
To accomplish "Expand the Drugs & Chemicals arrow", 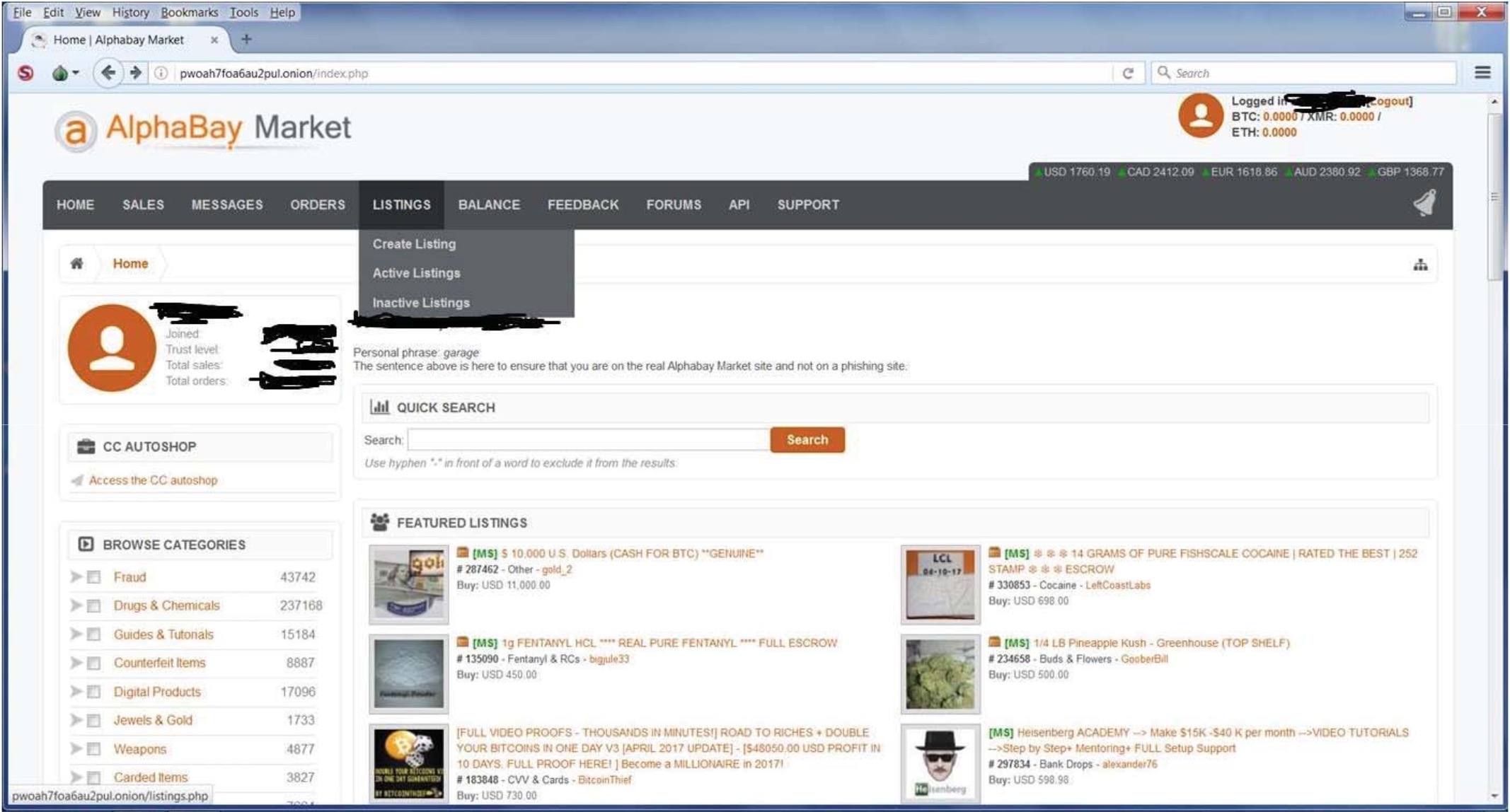I will tap(76, 605).
